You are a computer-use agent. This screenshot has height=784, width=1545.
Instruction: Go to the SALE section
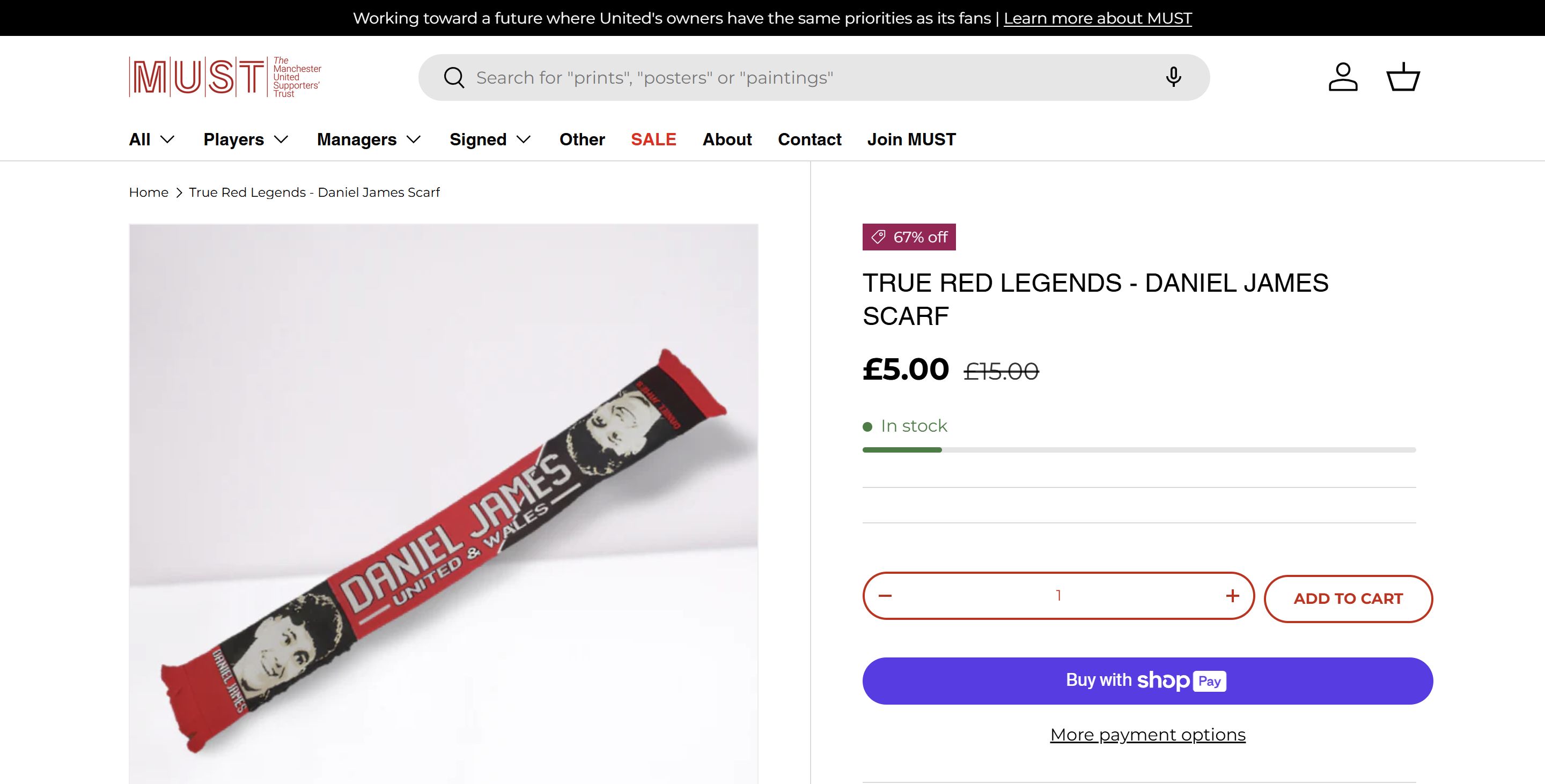point(653,139)
